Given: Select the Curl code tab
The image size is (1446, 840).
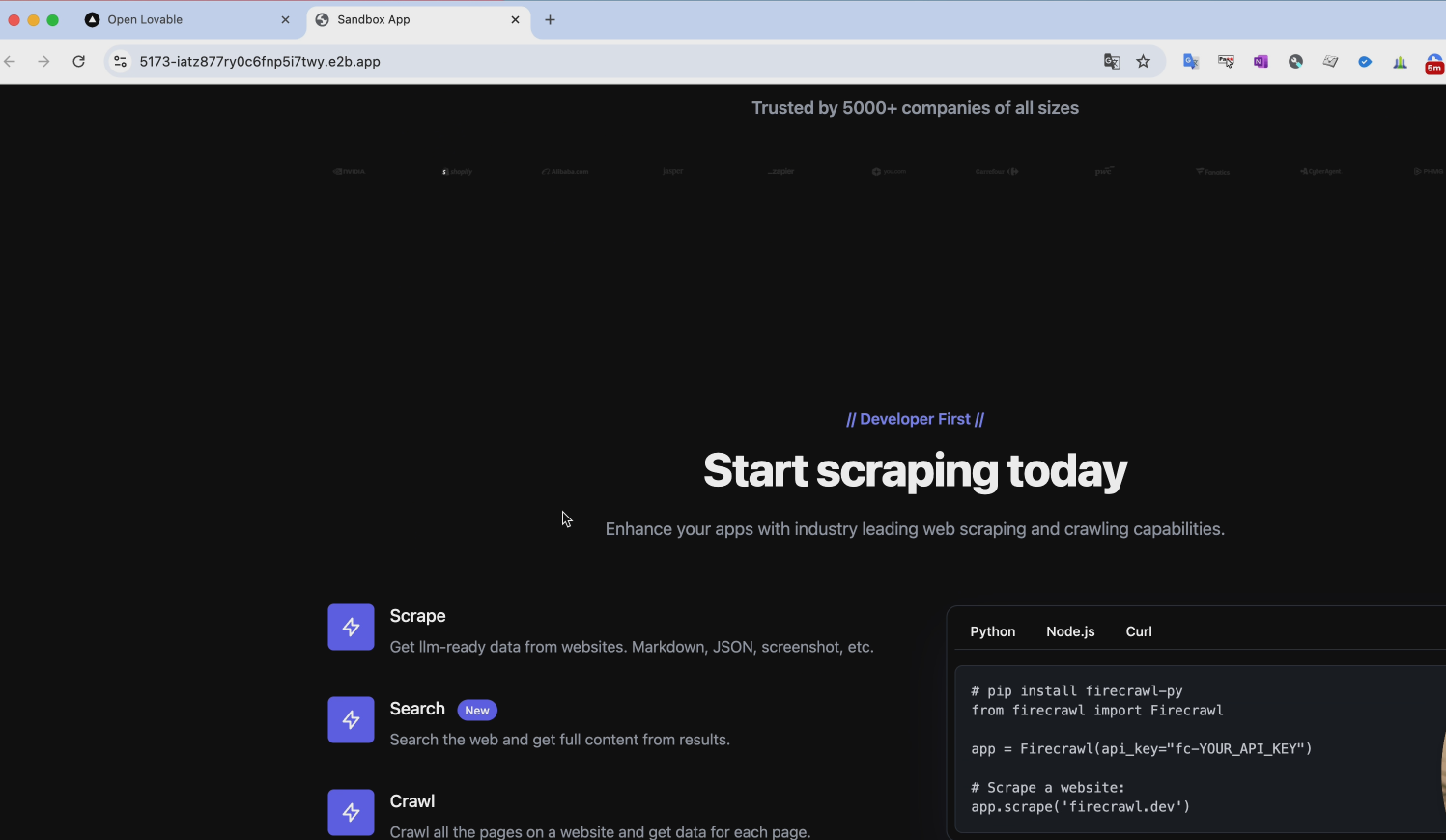Looking at the screenshot, I should [1138, 631].
